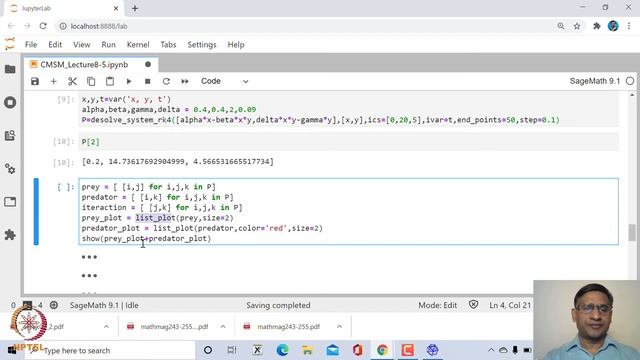This screenshot has width=640, height=360.
Task: Open the File menu
Action: tap(31, 44)
